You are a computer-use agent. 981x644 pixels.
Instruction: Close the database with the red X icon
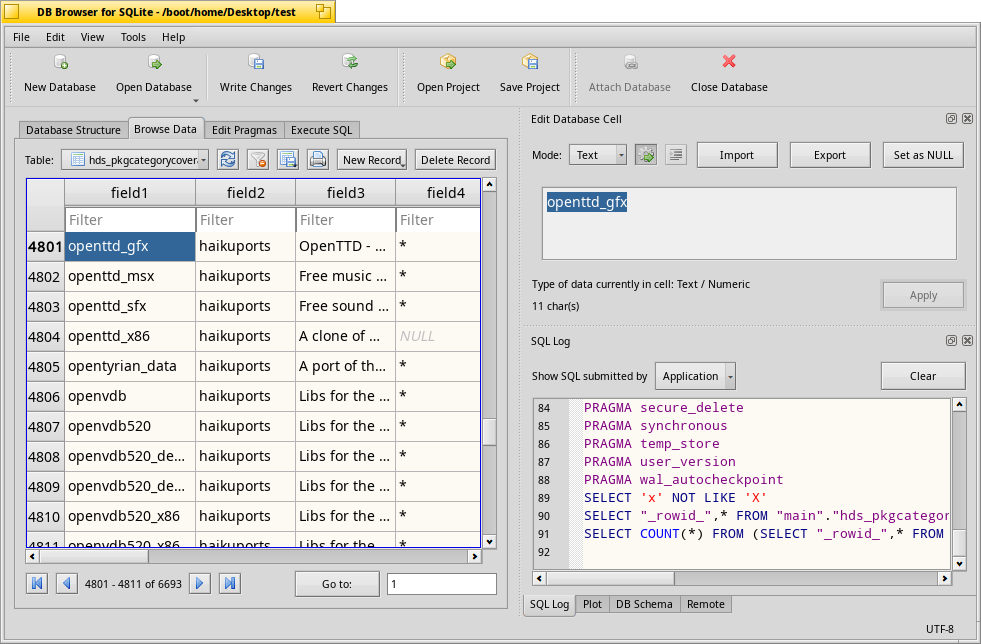tap(729, 62)
